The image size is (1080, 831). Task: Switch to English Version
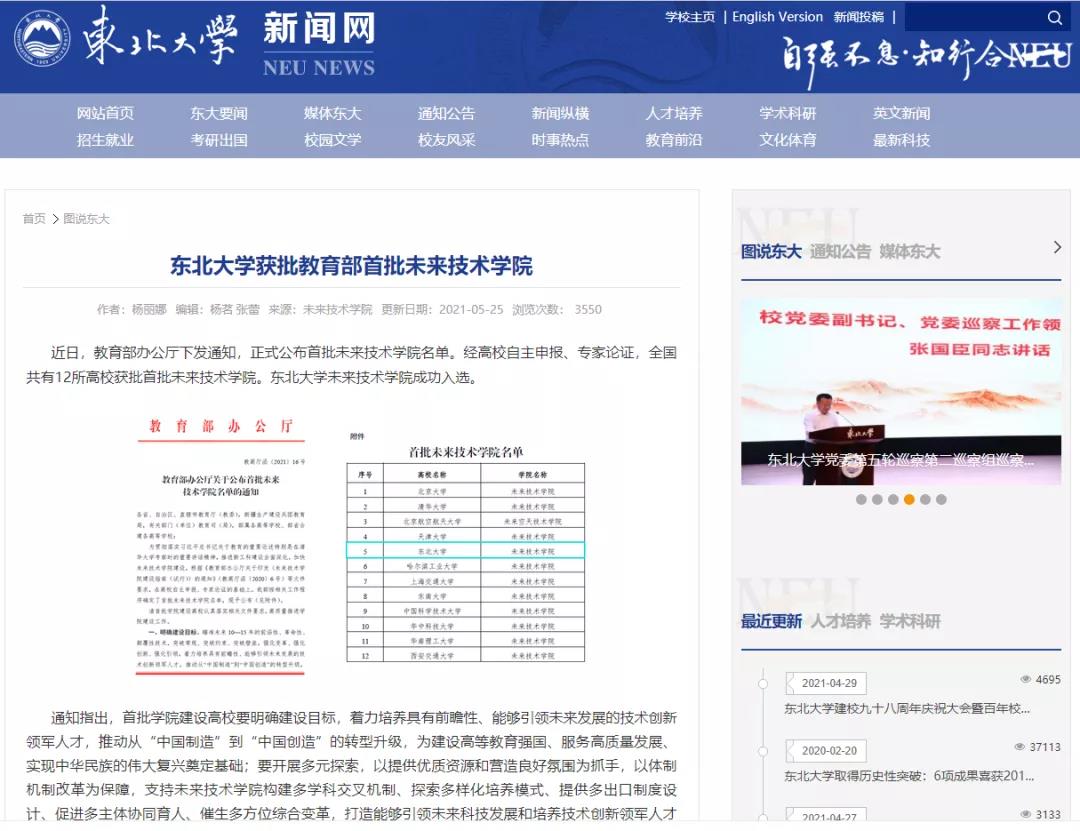point(777,17)
